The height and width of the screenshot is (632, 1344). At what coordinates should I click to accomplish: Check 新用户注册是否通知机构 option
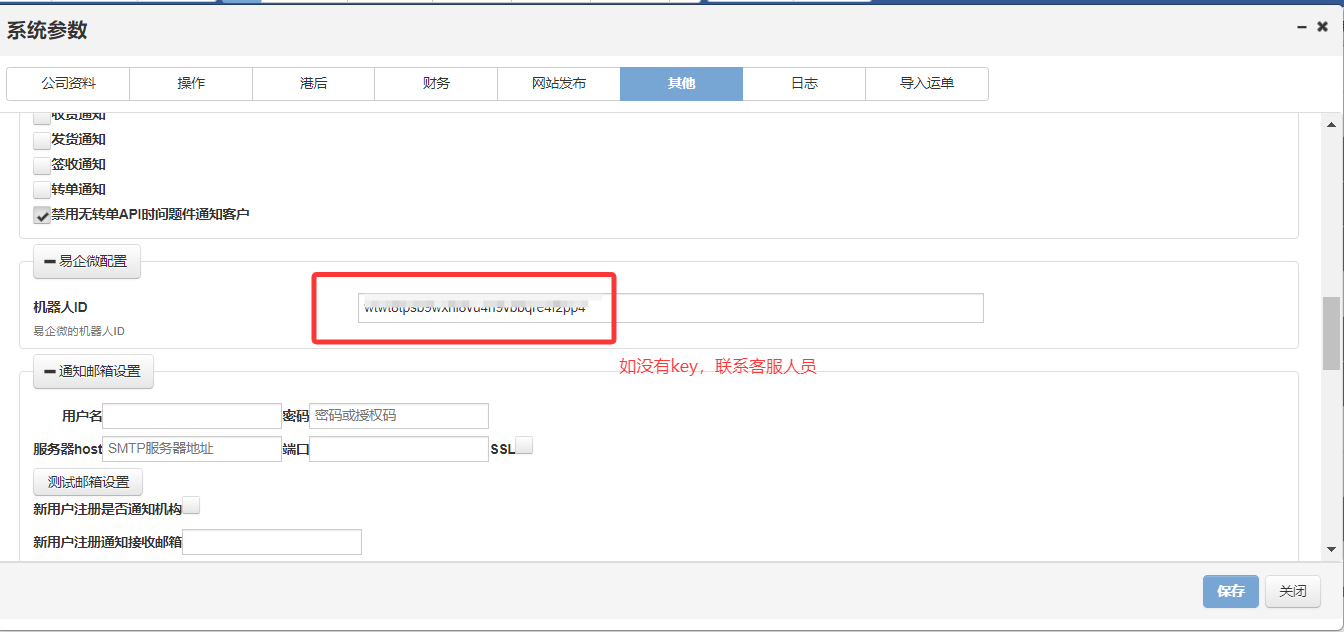point(191,506)
